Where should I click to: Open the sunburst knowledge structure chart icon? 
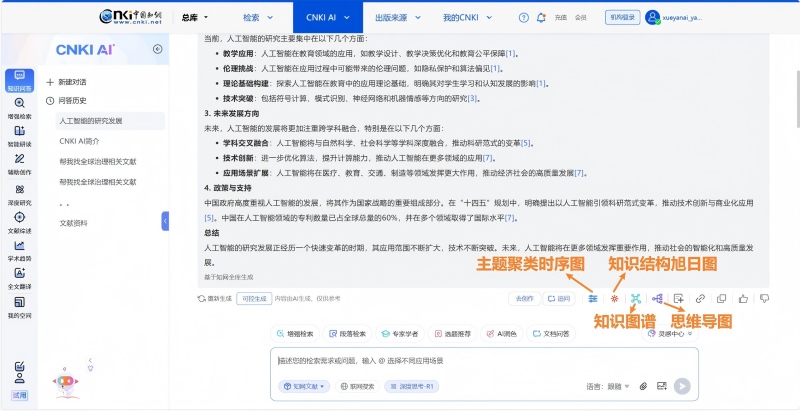[614, 298]
